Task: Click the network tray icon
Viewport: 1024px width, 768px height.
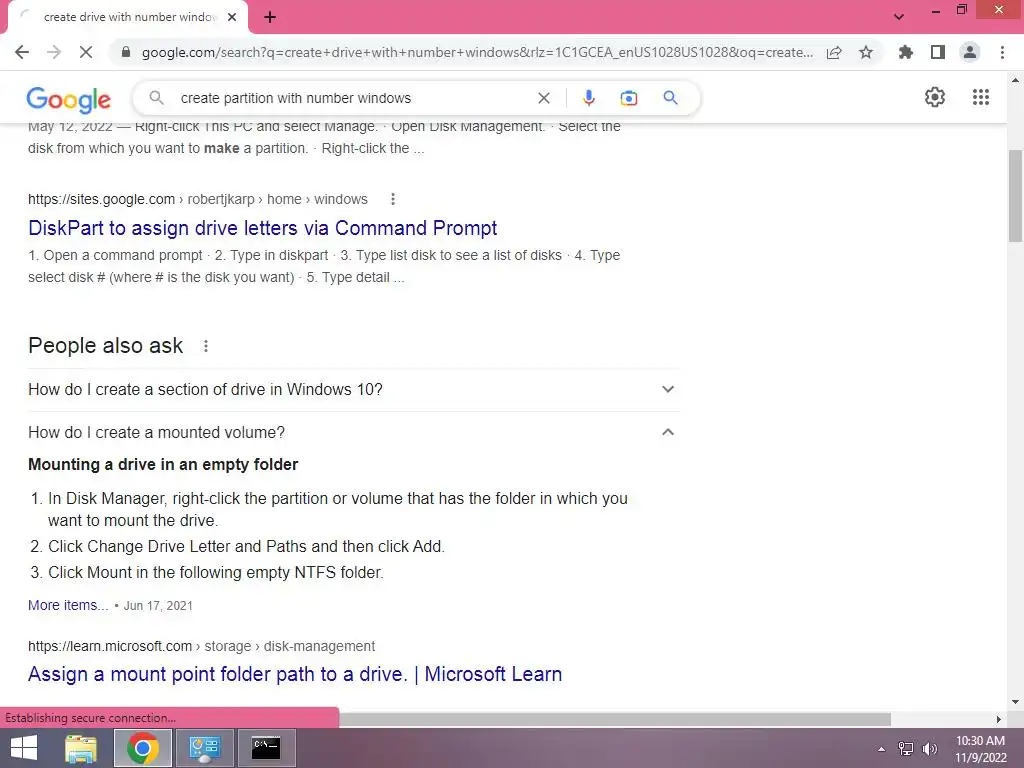Action: pos(906,749)
